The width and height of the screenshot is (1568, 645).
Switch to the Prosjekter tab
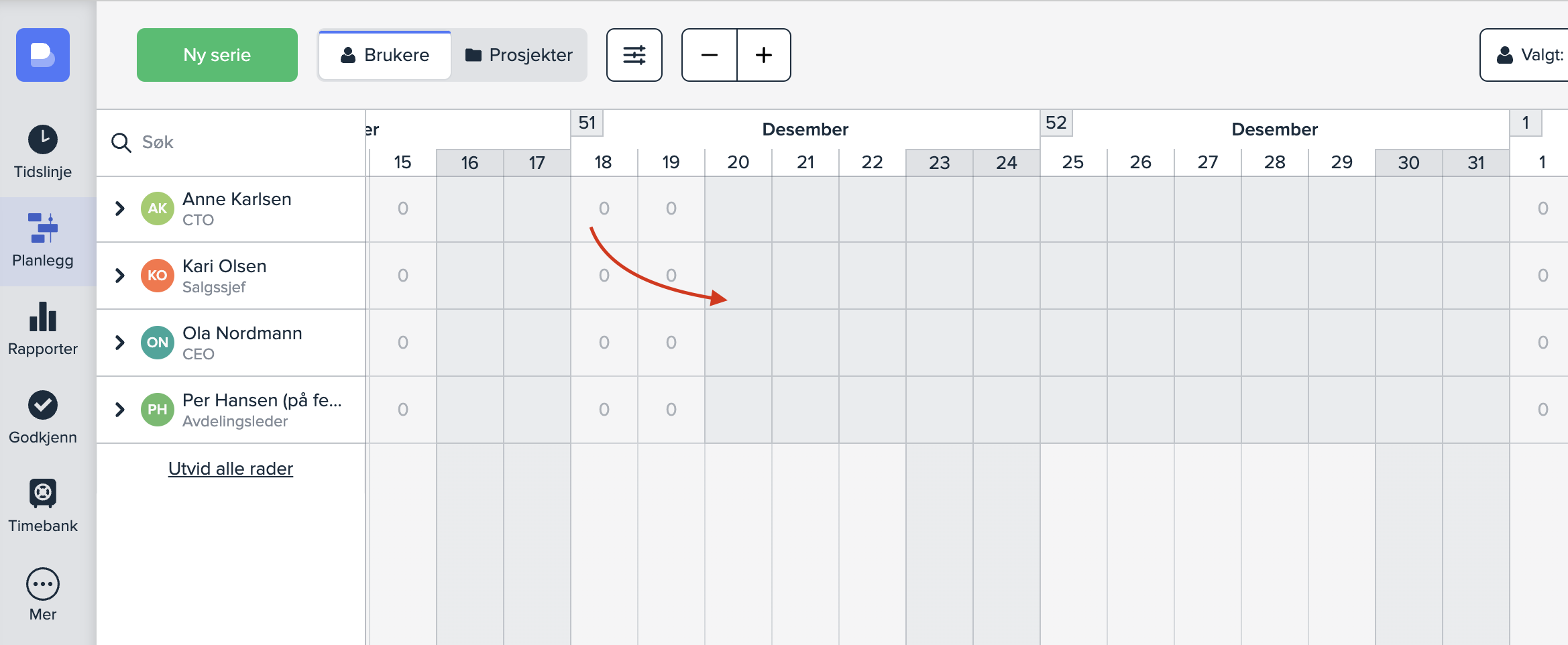[519, 55]
